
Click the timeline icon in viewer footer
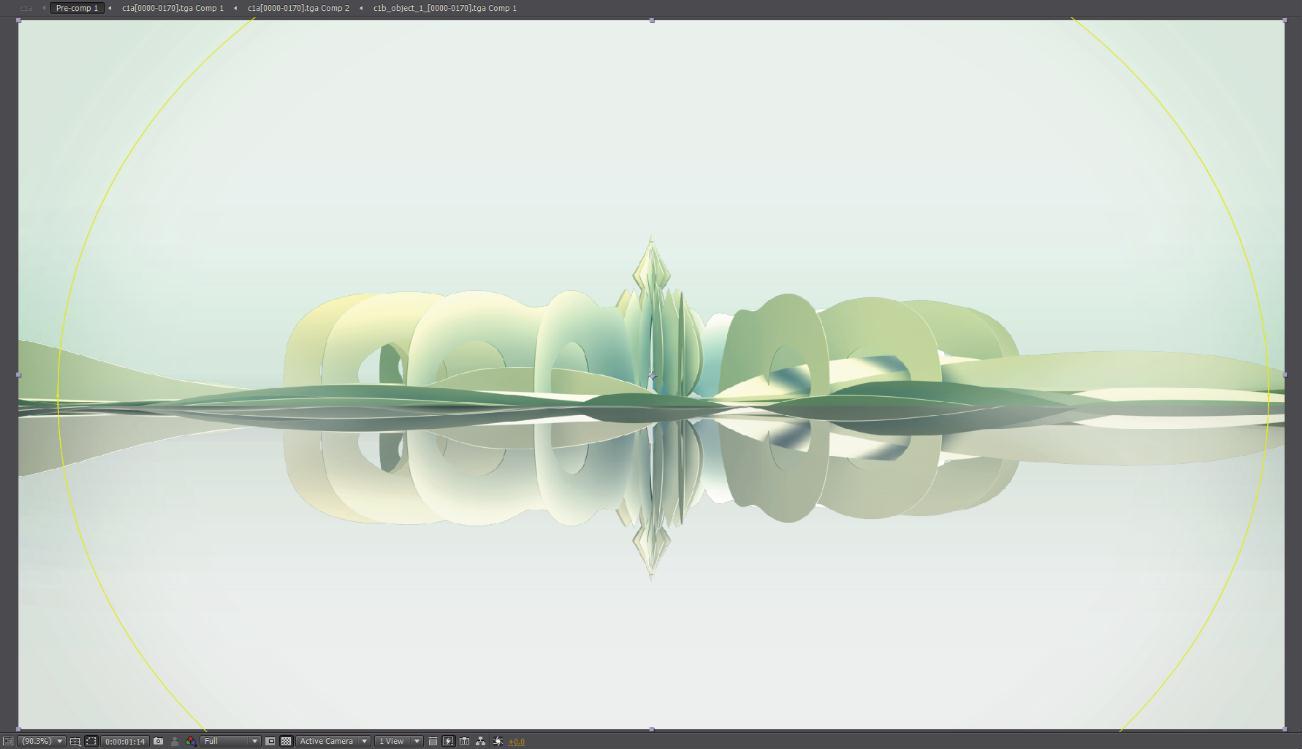(x=464, y=741)
